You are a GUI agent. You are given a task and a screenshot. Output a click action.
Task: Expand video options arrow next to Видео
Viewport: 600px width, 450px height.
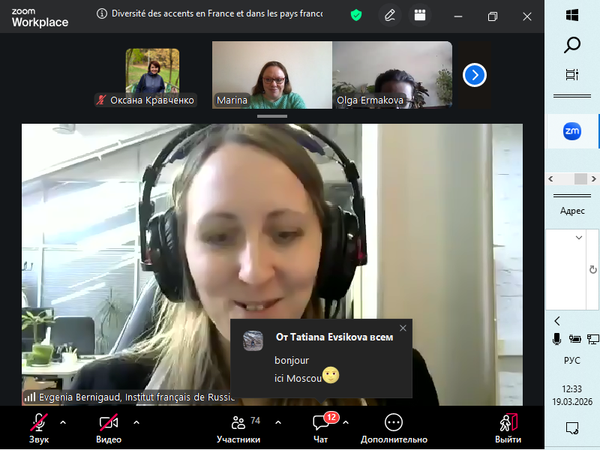coord(136,422)
